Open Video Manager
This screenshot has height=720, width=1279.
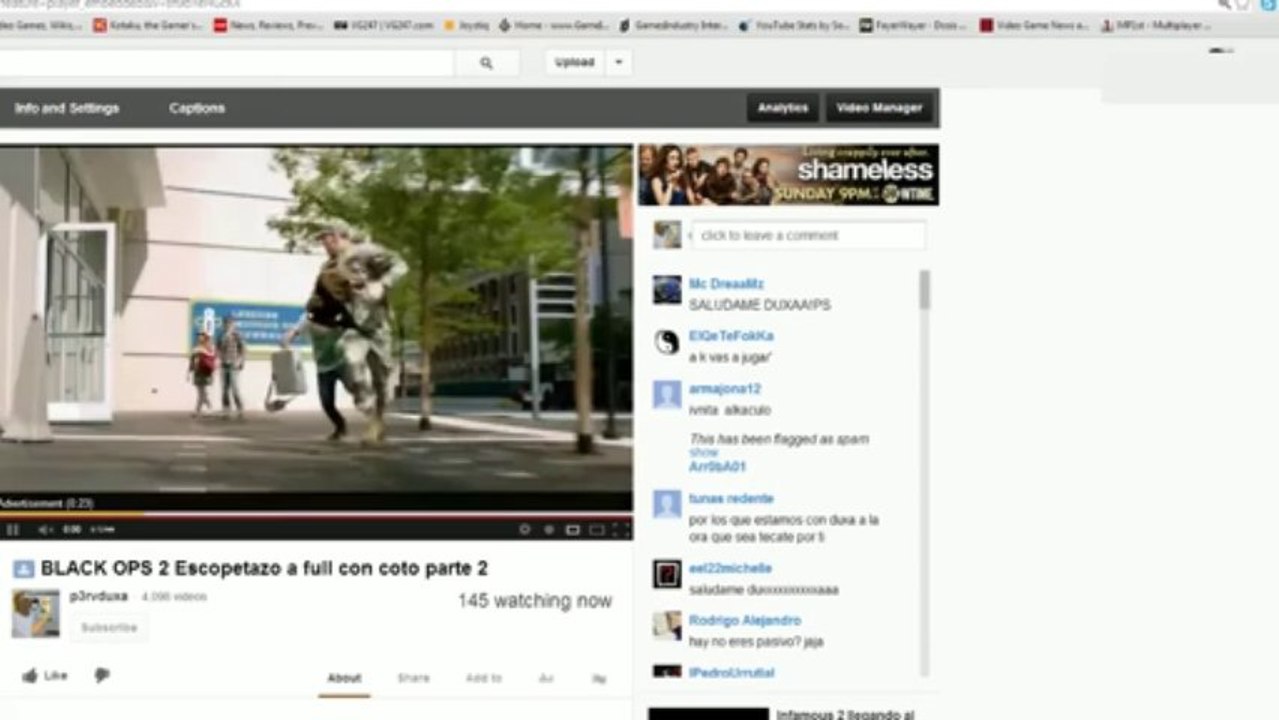click(879, 108)
